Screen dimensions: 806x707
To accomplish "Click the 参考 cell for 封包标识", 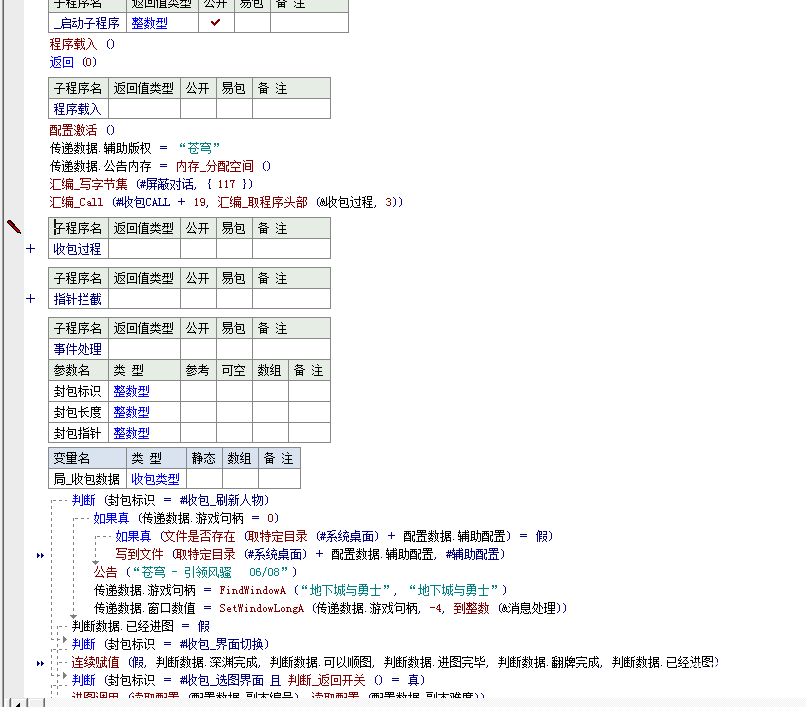I will [198, 391].
